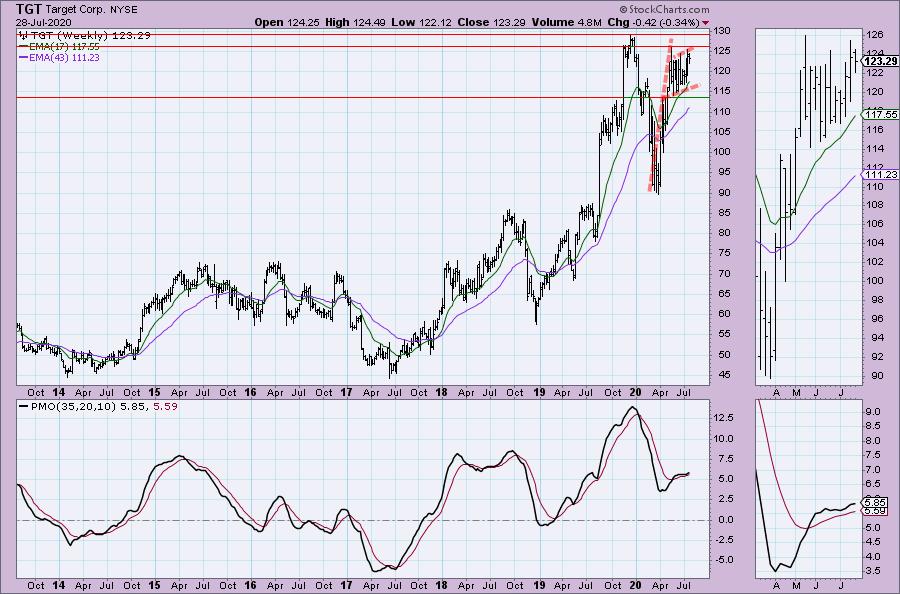The image size is (900, 594).
Task: Click the 12.5 PMO axis label
Action: click(723, 418)
